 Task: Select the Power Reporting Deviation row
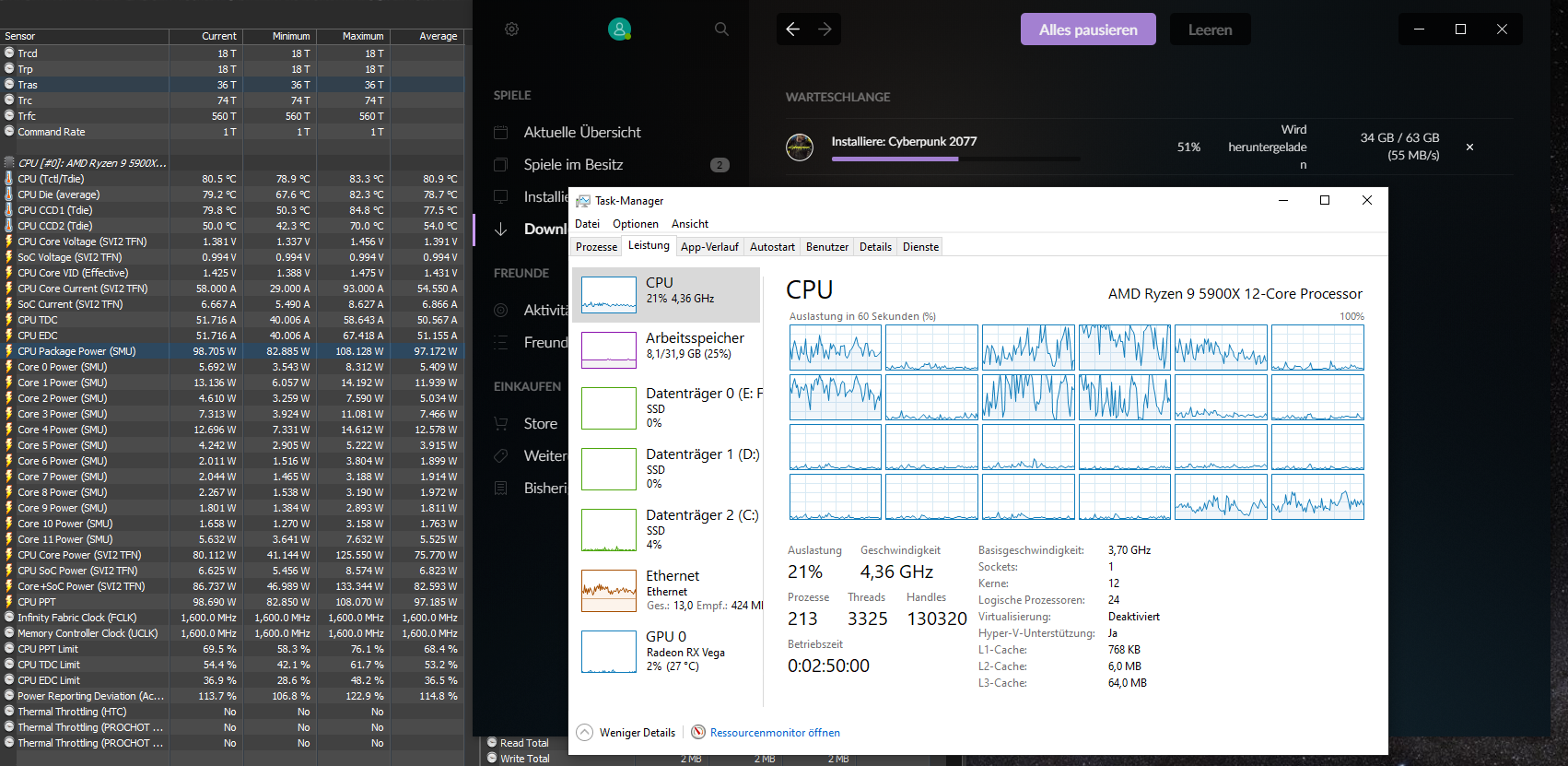click(231, 696)
